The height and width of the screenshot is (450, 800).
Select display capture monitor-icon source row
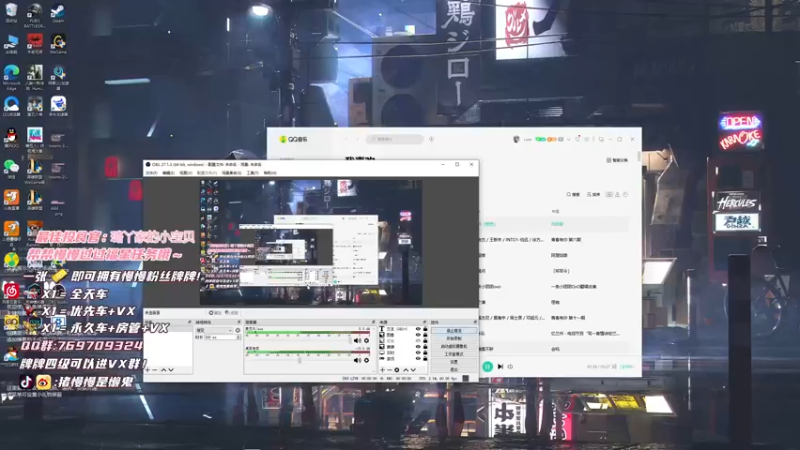403,353
